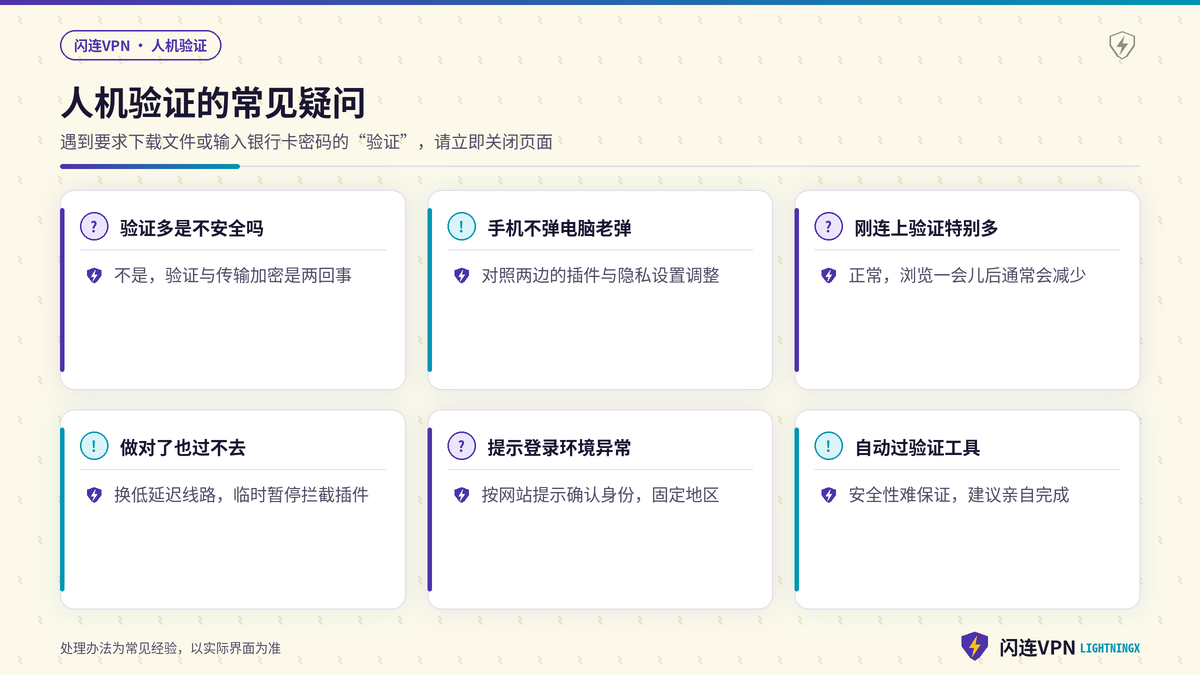Click exclamation icon beside 手机不弹电脑老弹
The width and height of the screenshot is (1200, 675).
[x=461, y=227]
